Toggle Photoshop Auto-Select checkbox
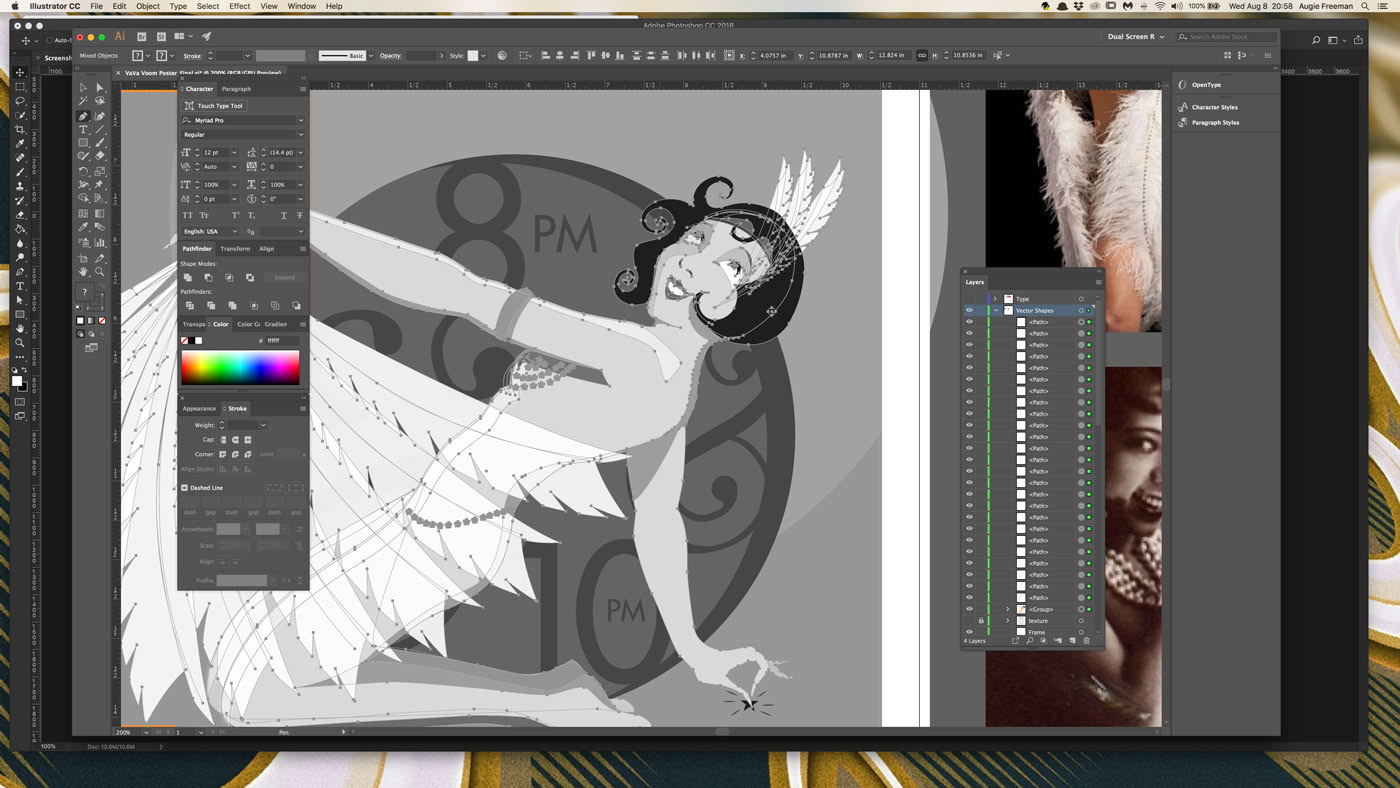Screen dimensions: 1400x788 (50, 41)
